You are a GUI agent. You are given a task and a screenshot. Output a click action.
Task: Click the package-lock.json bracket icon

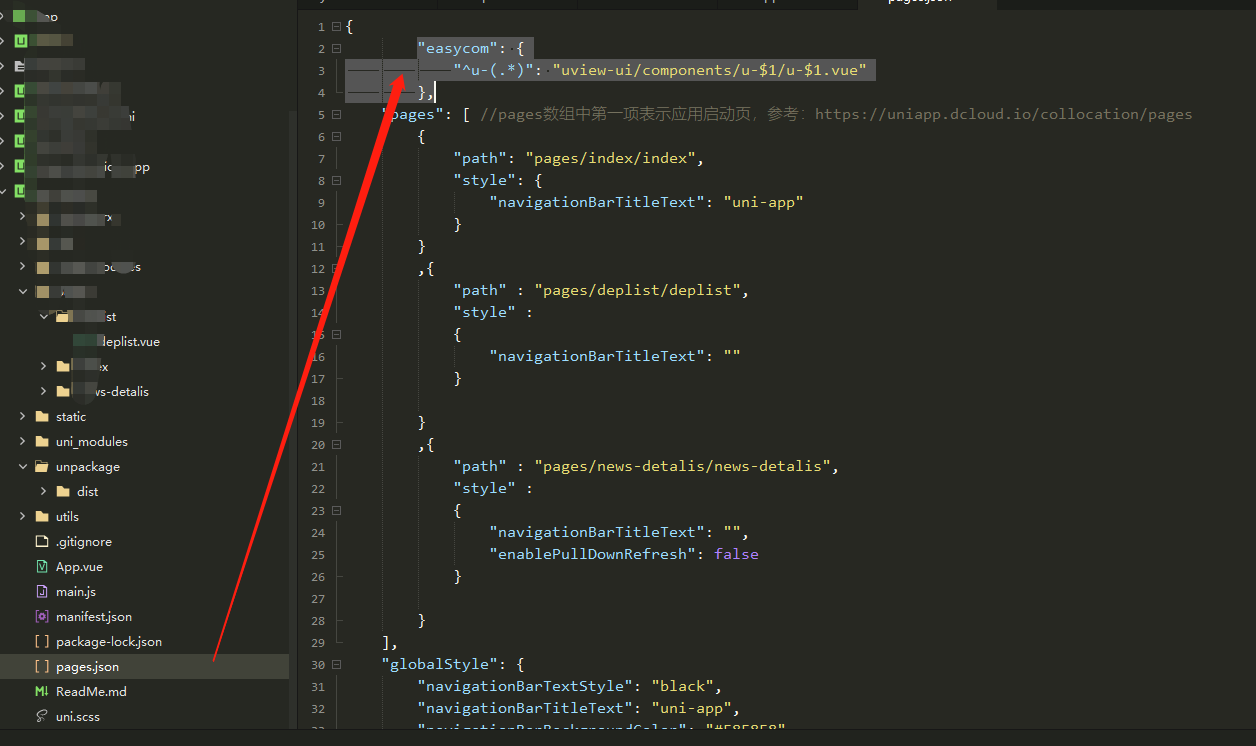tap(42, 642)
